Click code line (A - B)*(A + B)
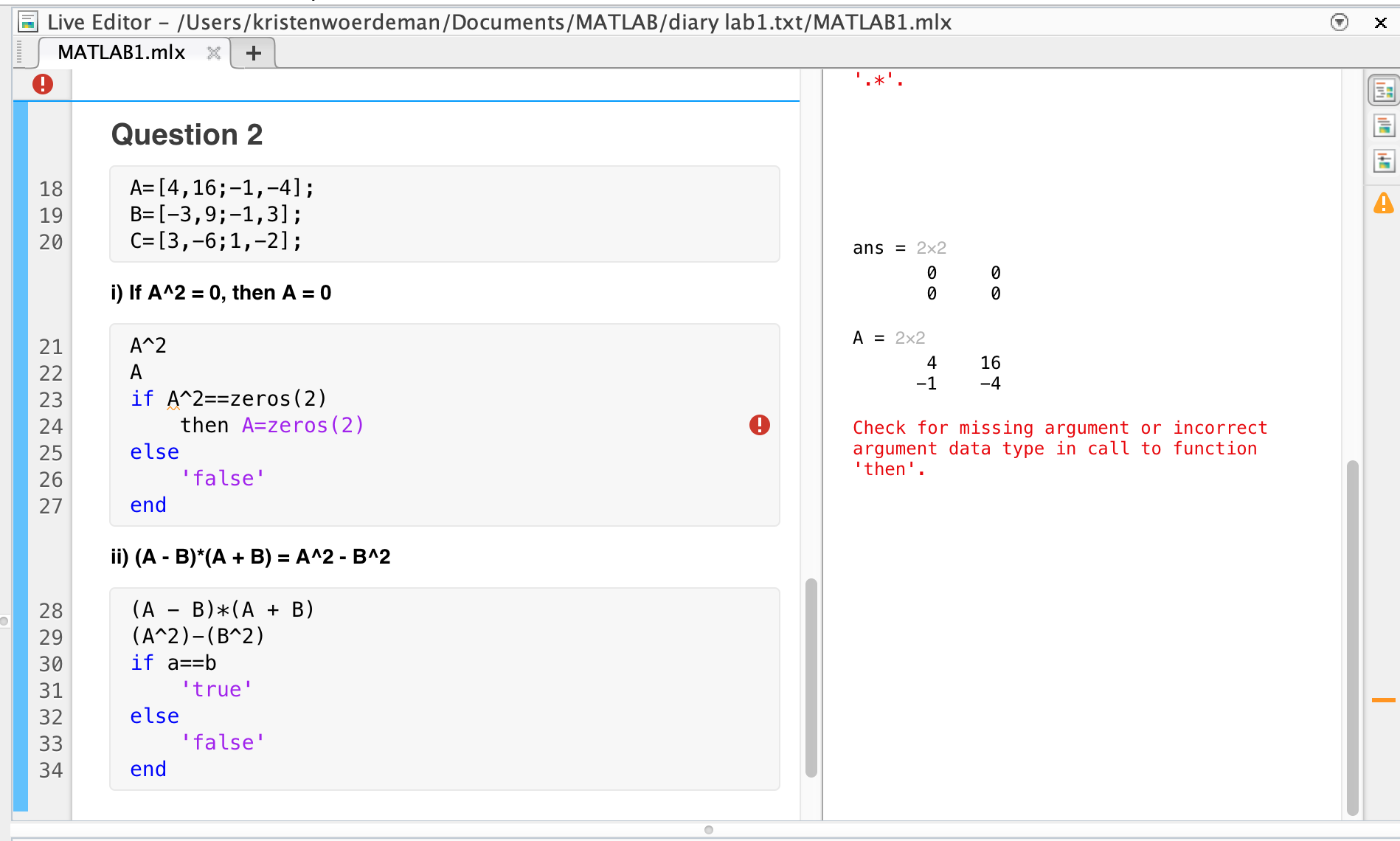This screenshot has height=841, width=1400. tap(223, 610)
